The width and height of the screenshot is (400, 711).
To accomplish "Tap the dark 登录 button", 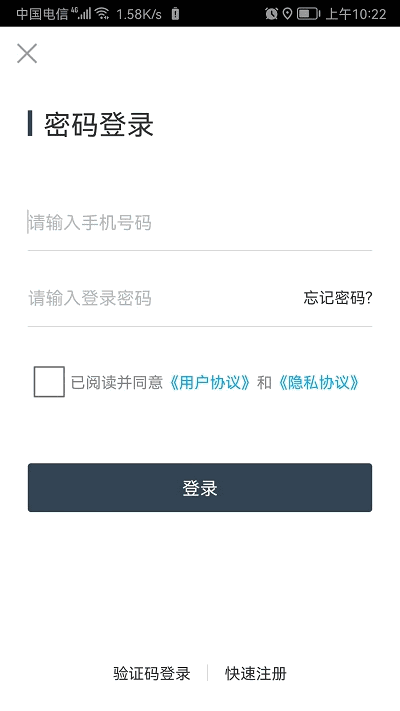I will click(200, 487).
